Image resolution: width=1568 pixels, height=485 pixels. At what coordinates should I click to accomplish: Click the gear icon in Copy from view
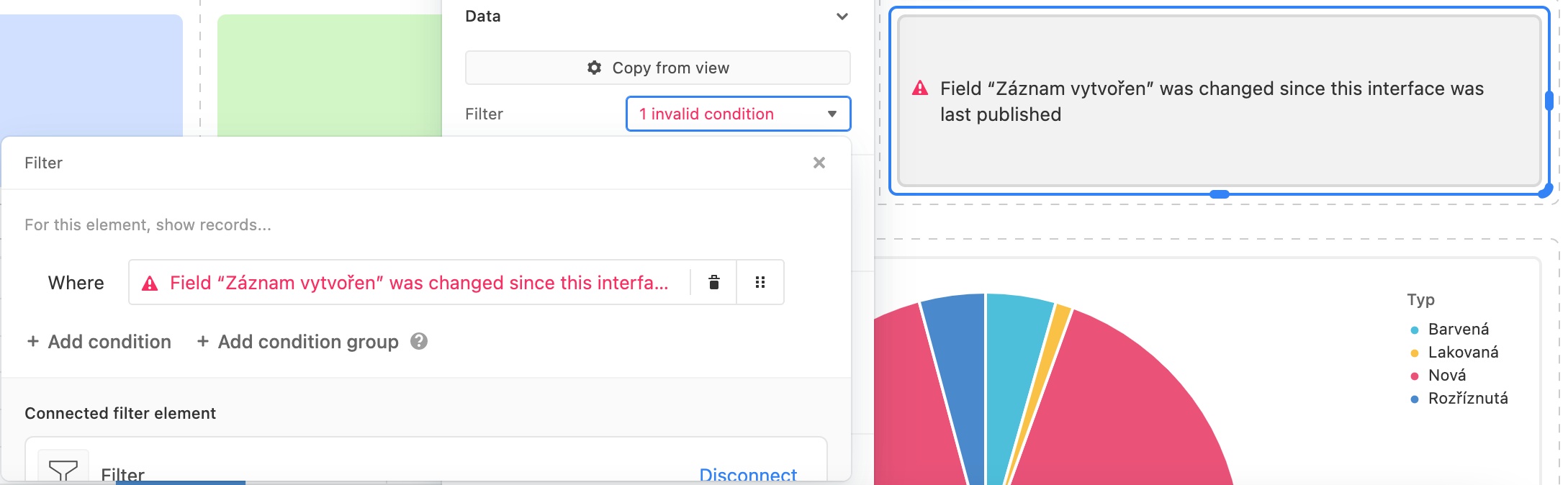[x=594, y=68]
